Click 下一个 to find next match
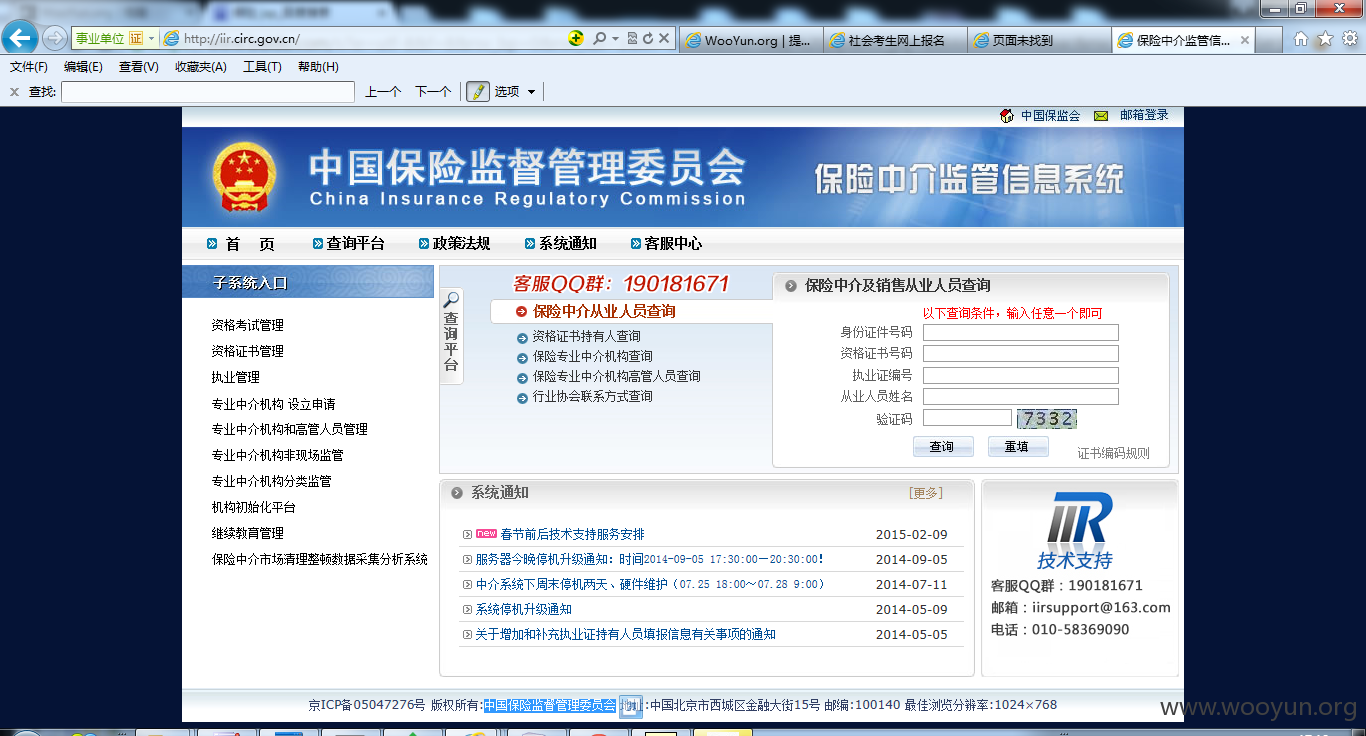This screenshot has width=1366, height=736. click(433, 92)
